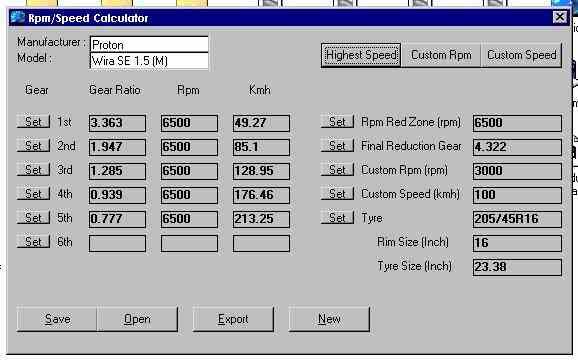This screenshot has height=360, width=578.
Task: Click the empty 6th gear Rpm field
Action: [189, 243]
